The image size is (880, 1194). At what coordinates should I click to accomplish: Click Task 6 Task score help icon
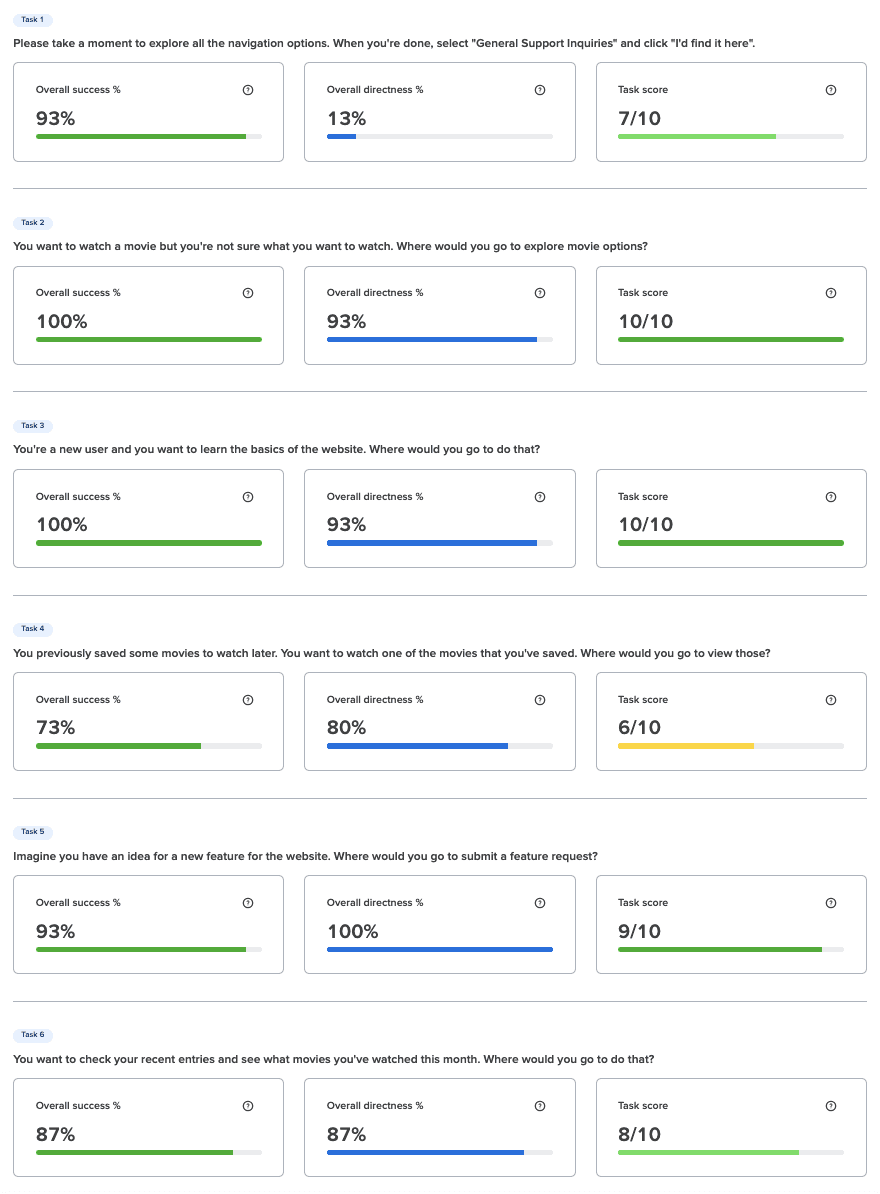coord(831,1106)
